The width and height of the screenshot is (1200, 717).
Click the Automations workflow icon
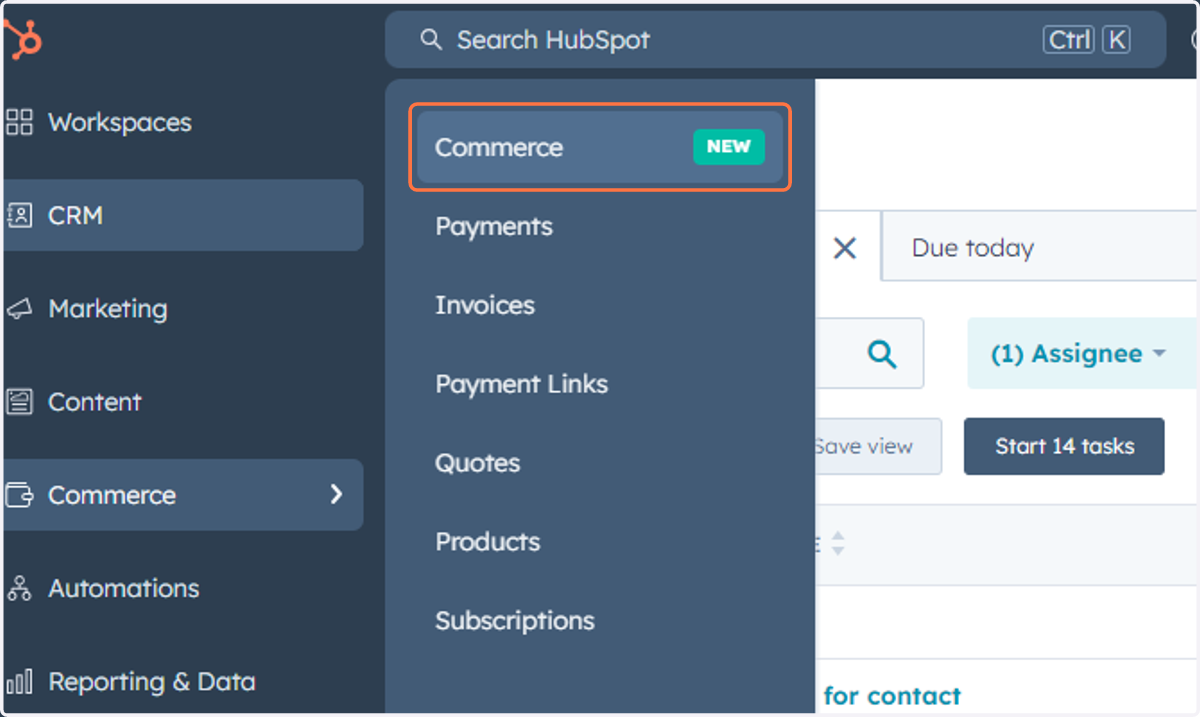coord(19,588)
